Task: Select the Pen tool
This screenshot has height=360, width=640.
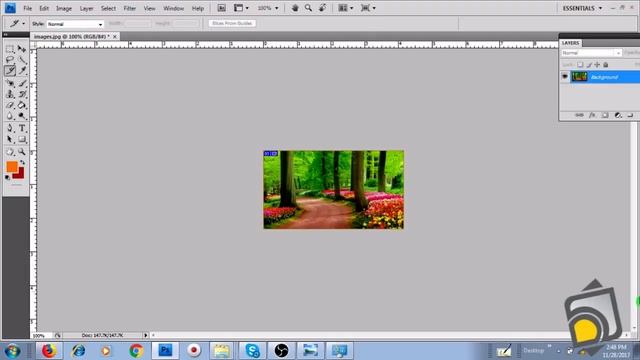Action: point(10,129)
